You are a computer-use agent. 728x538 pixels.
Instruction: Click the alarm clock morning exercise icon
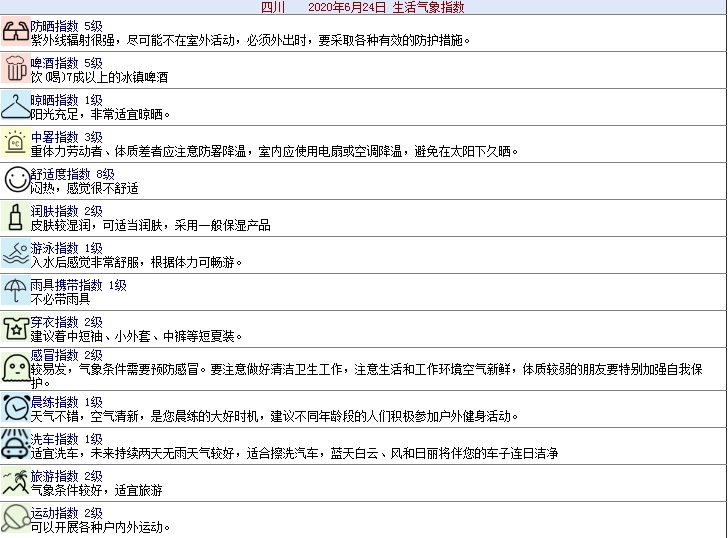coord(15,408)
